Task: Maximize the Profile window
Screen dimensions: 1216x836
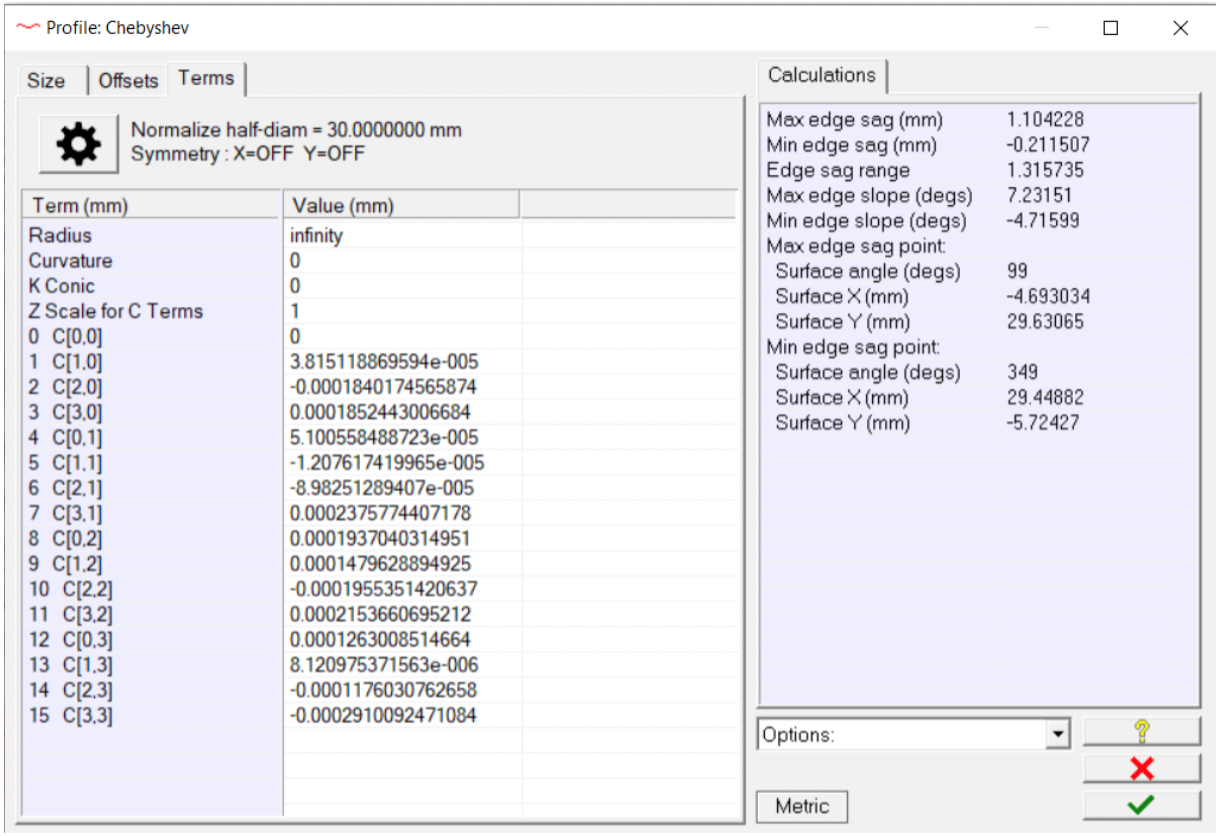Action: click(x=1110, y=28)
